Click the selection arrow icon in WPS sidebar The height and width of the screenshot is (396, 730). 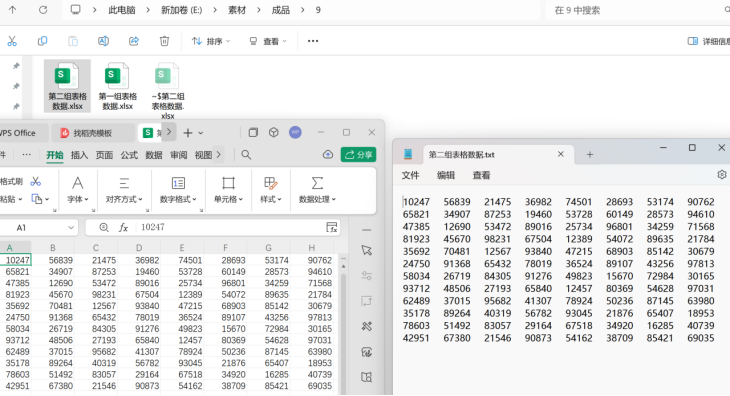(367, 250)
